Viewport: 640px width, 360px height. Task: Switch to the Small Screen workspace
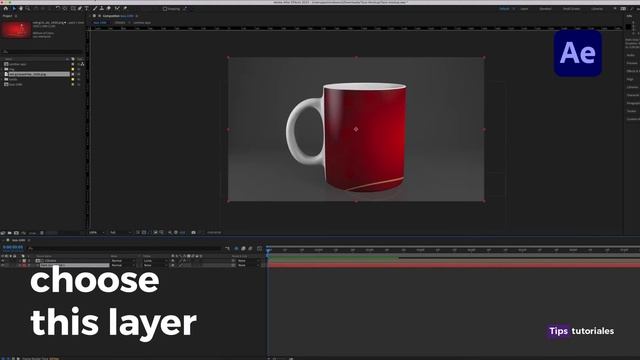click(571, 9)
